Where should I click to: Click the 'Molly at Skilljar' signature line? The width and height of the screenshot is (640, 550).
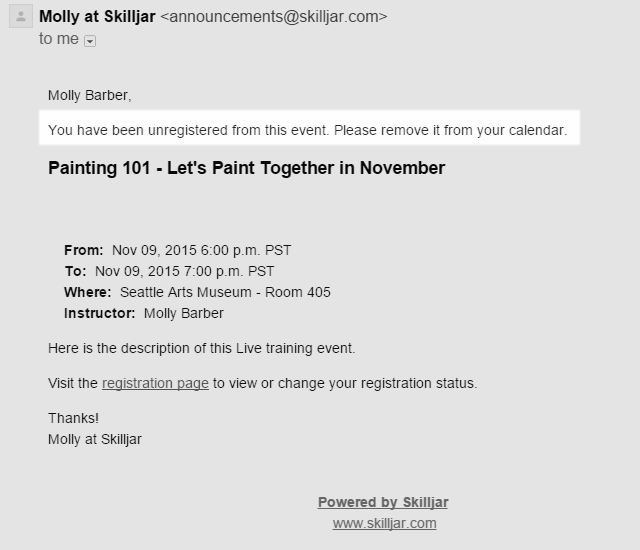click(95, 439)
